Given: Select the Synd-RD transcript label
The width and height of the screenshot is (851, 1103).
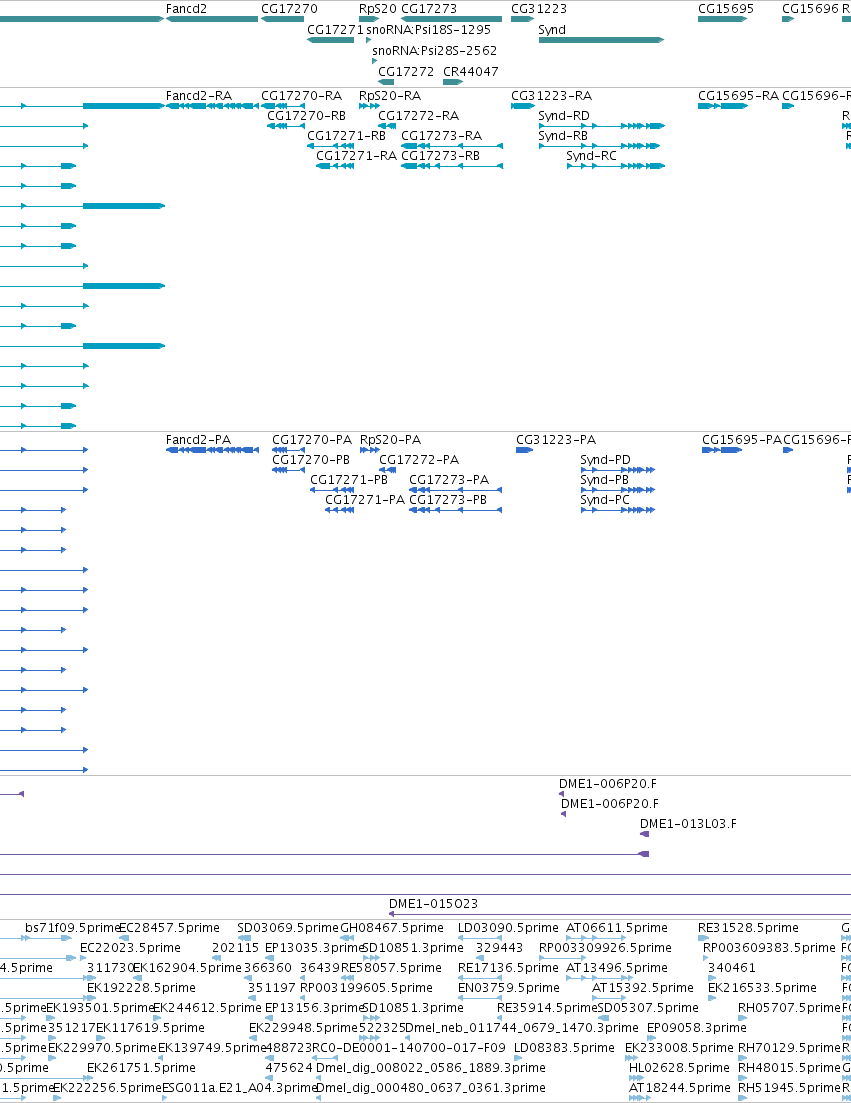Looking at the screenshot, I should [564, 115].
